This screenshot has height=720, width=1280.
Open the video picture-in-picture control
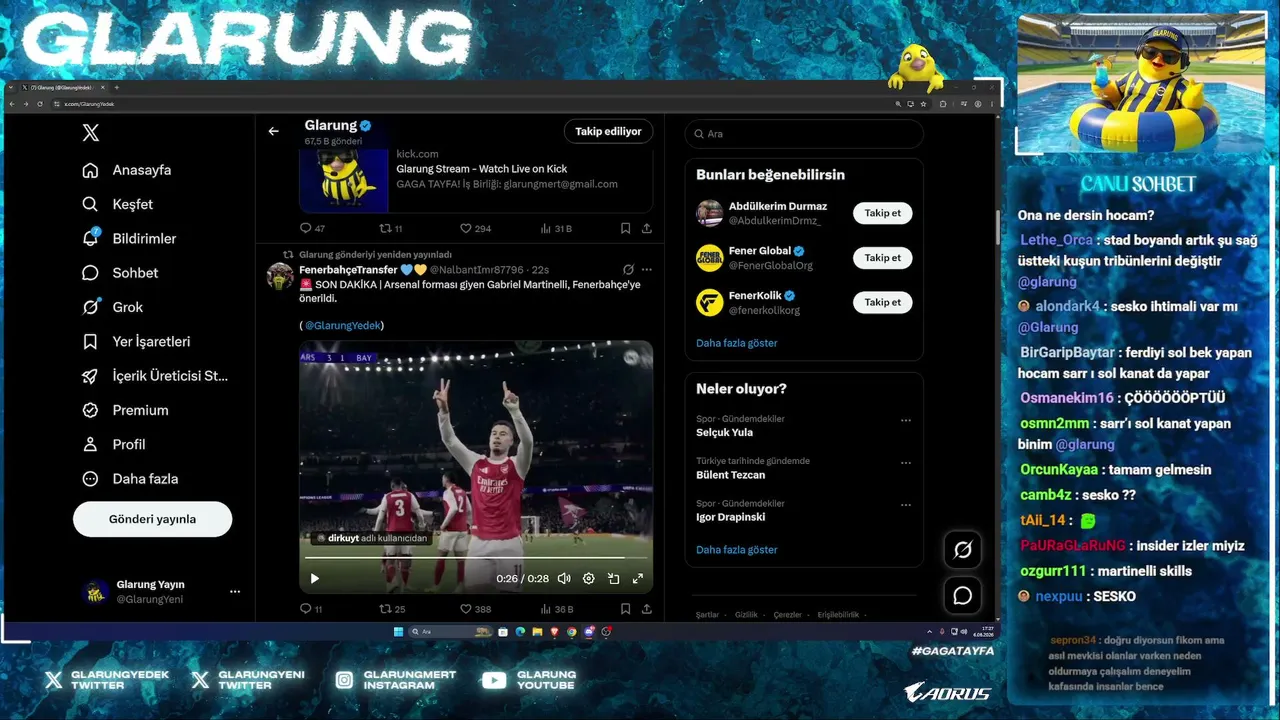pos(613,578)
